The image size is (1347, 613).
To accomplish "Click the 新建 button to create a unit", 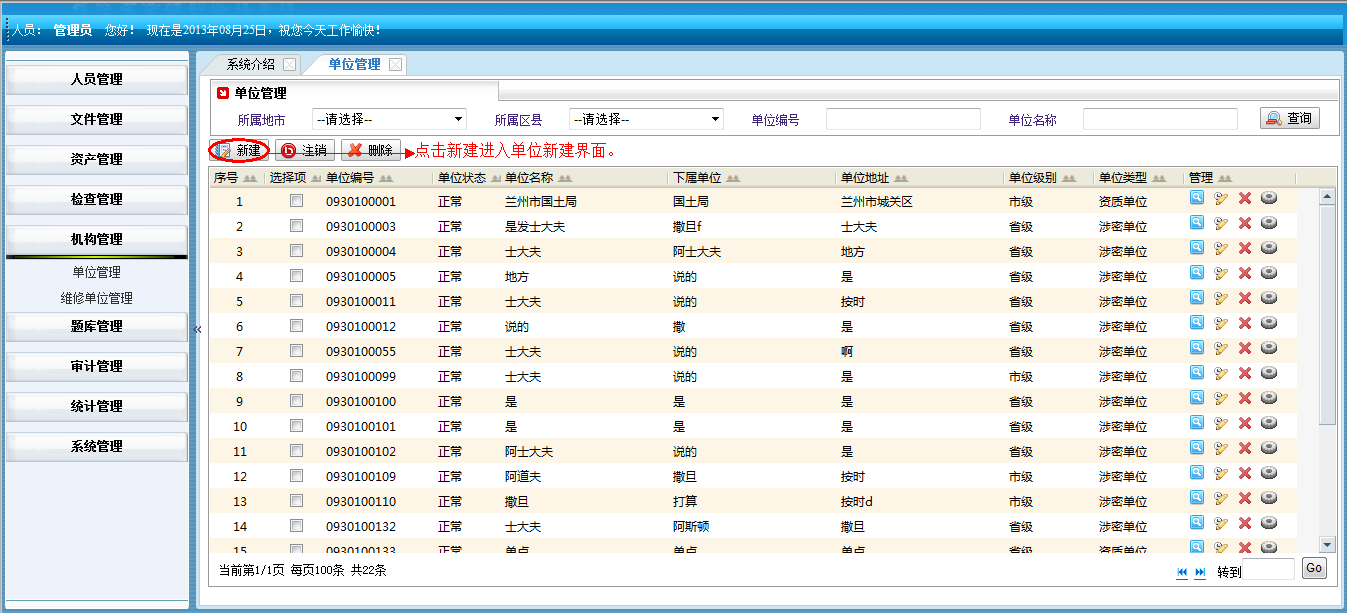I will (x=240, y=150).
